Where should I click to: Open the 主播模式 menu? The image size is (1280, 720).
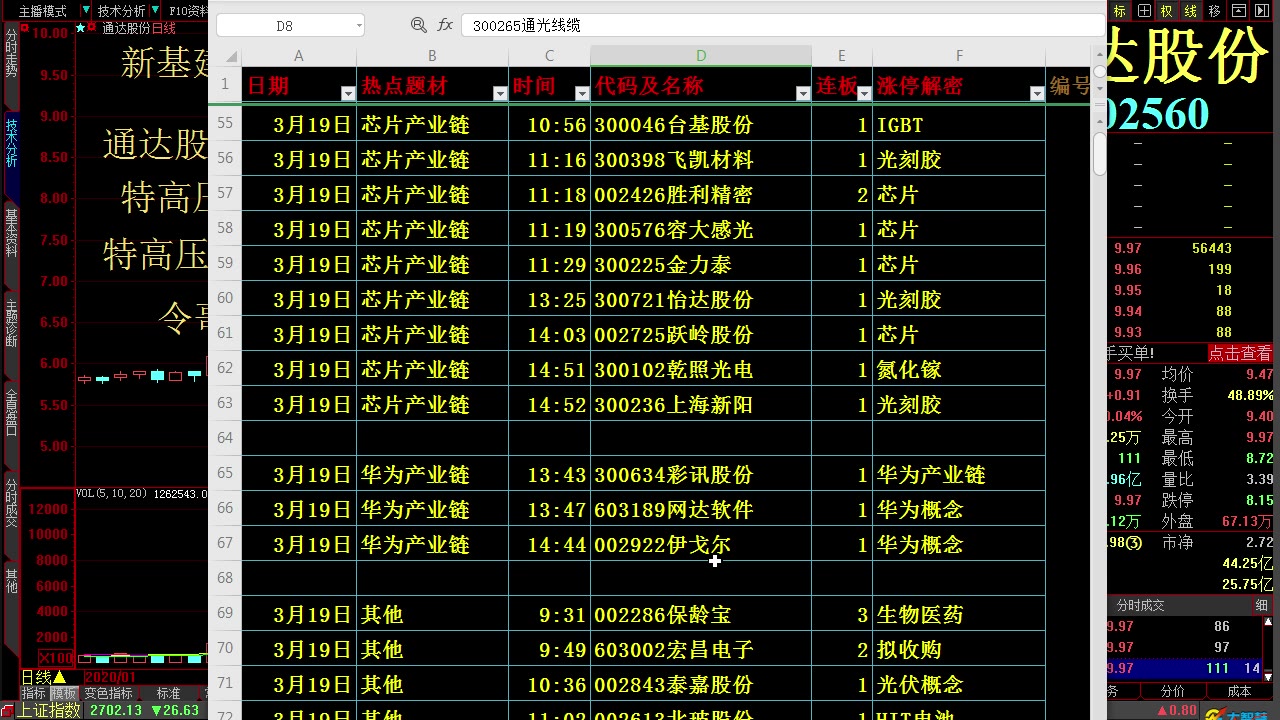point(43,11)
